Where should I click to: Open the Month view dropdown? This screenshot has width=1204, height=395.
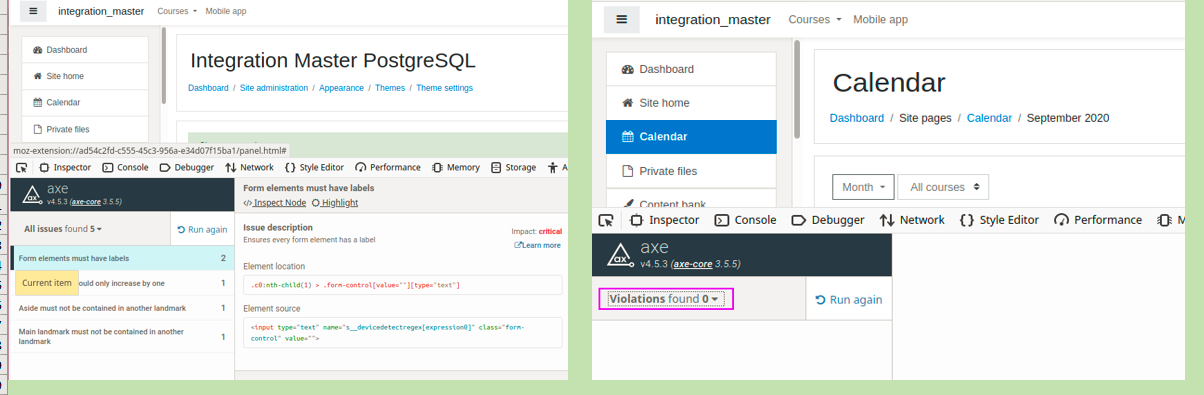[864, 187]
